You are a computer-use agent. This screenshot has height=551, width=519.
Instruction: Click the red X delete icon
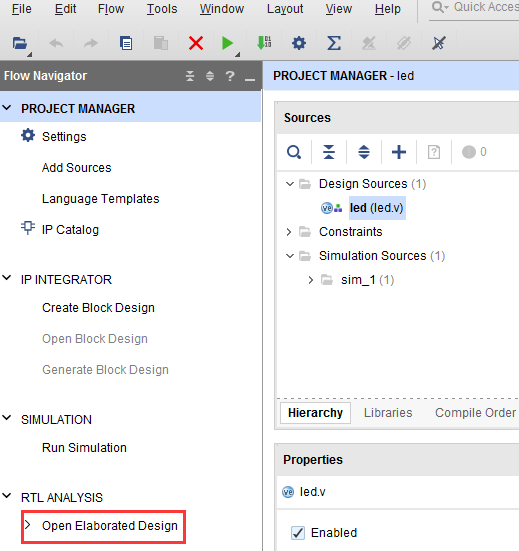pos(196,44)
